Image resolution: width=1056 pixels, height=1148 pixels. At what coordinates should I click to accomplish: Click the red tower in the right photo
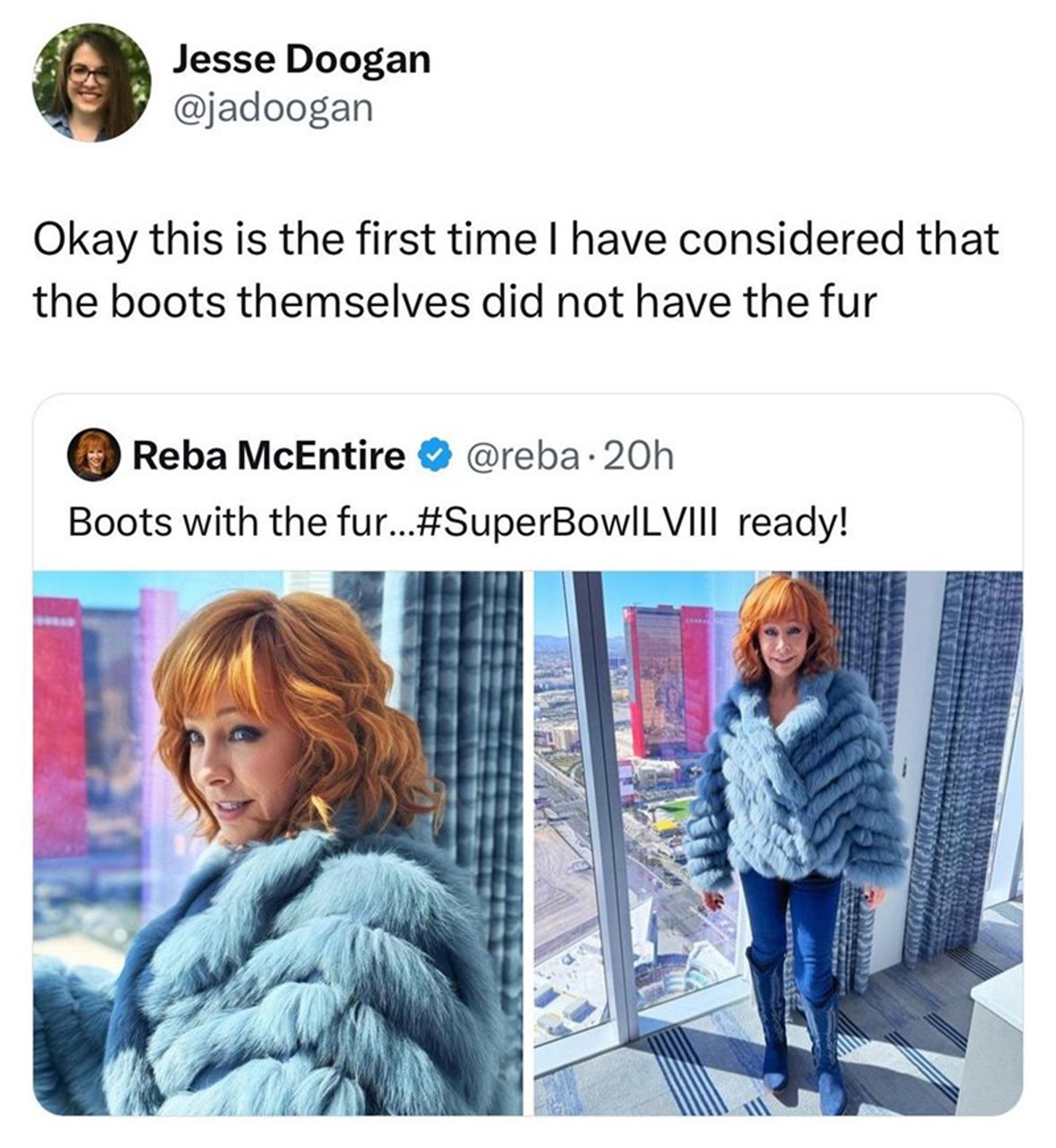point(667,677)
